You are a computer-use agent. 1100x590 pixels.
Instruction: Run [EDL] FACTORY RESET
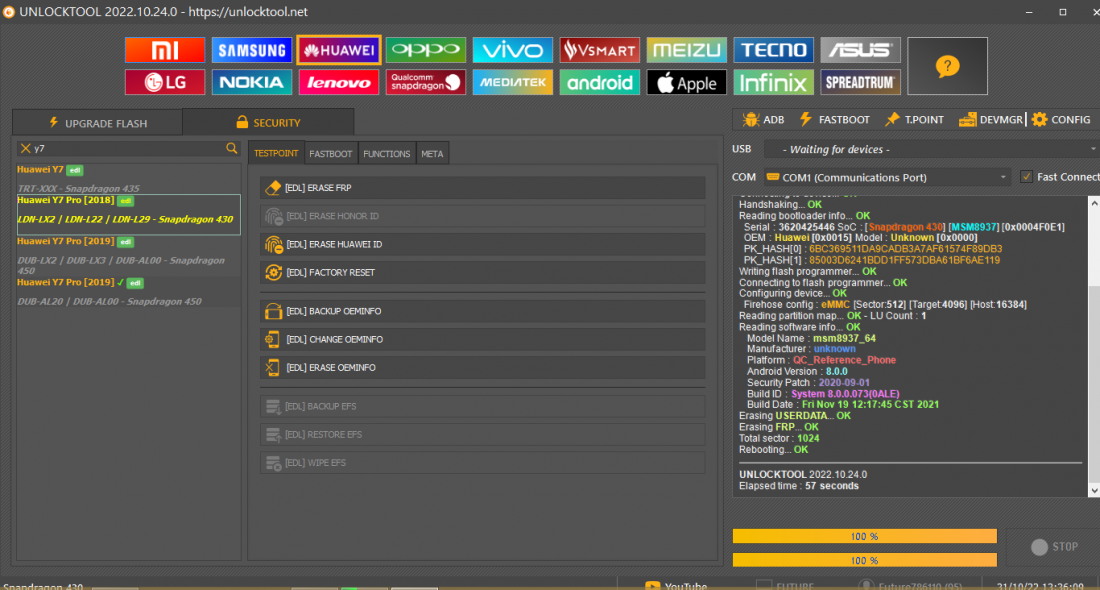point(483,272)
